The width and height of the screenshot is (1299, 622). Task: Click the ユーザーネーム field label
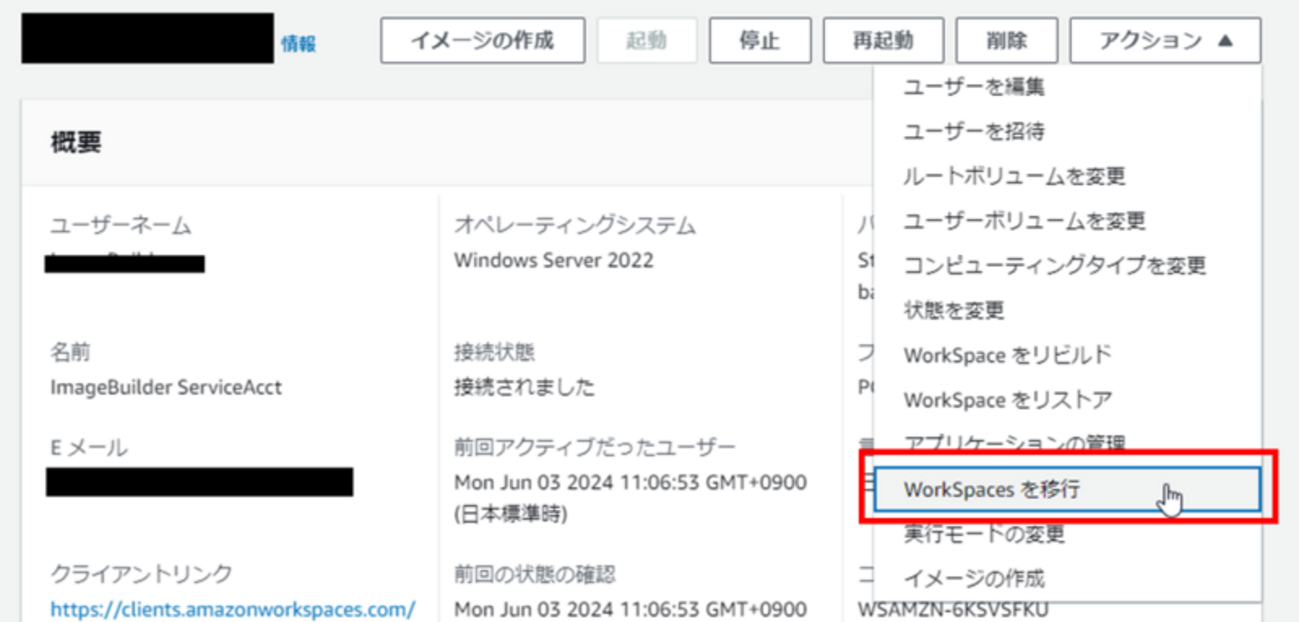[x=120, y=226]
